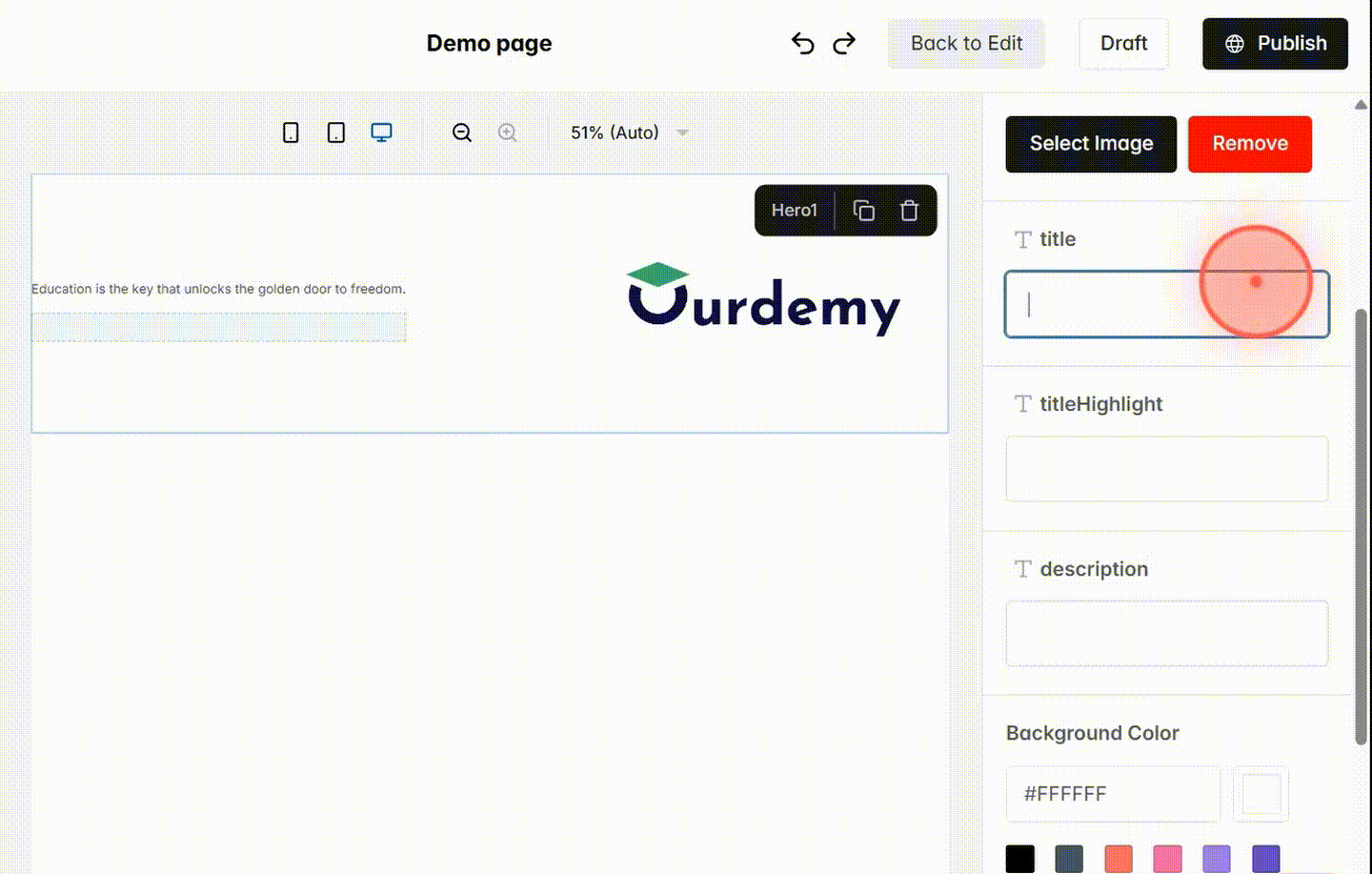Screen dimensions: 1372x874
Task: Duplicate the Hero1 section using the copy icon
Action: tap(864, 210)
